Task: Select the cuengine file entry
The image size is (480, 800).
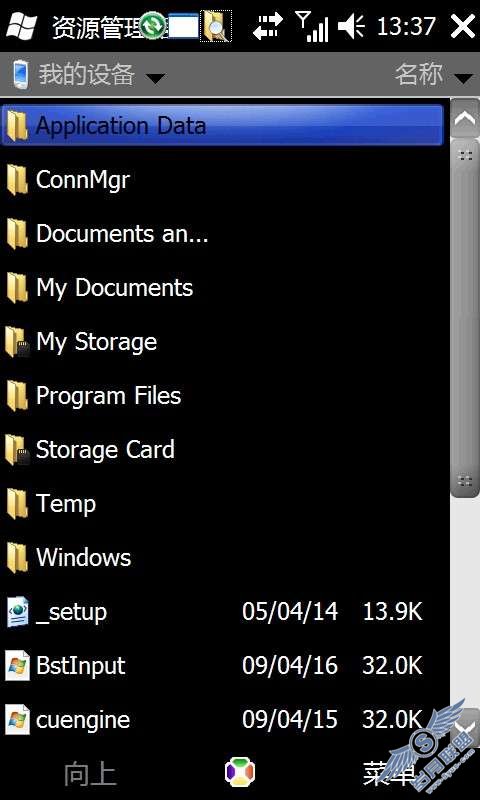Action: [x=224, y=719]
